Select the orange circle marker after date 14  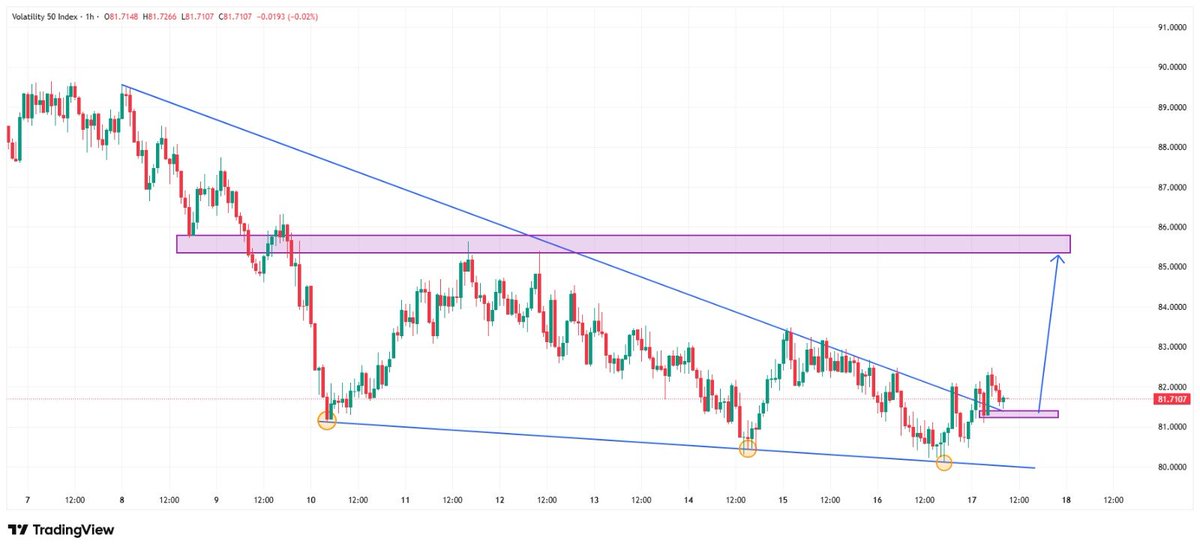pos(747,450)
